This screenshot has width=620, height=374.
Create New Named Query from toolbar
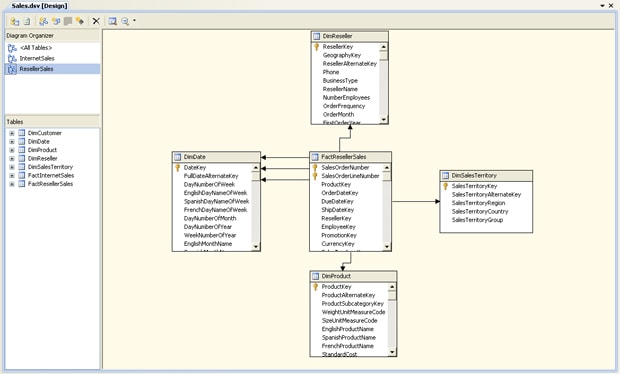point(56,21)
